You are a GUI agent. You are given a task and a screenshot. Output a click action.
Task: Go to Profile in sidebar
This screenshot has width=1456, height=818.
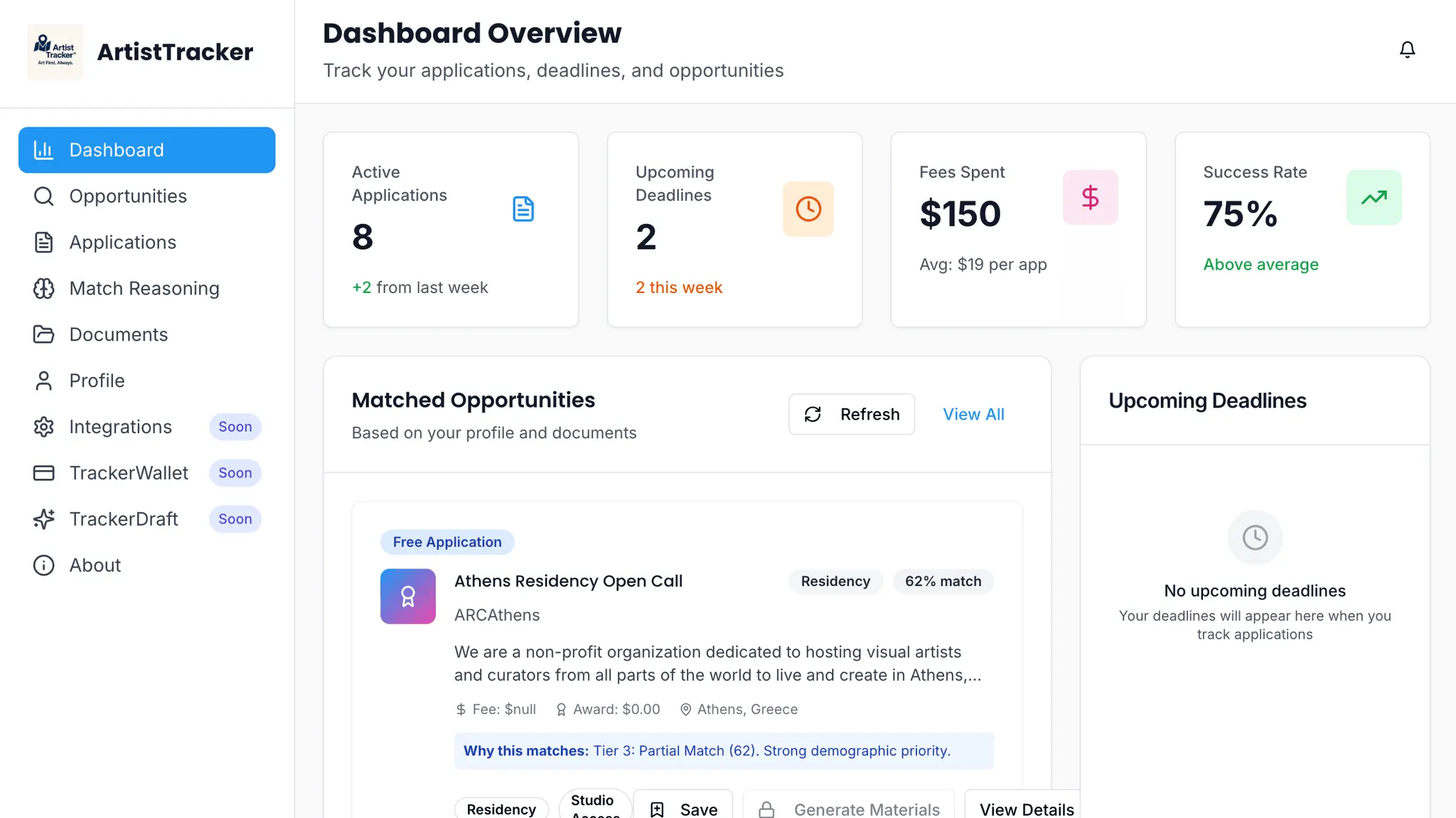click(147, 381)
